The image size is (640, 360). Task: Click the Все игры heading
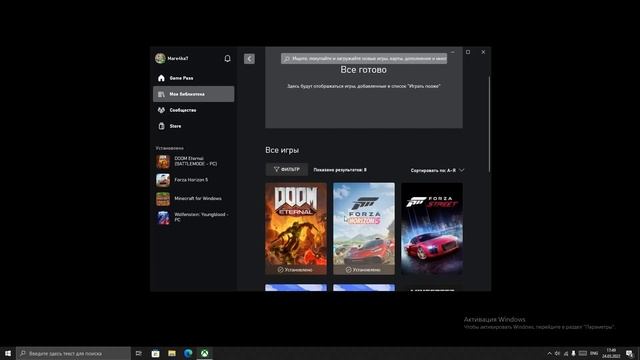pos(282,150)
